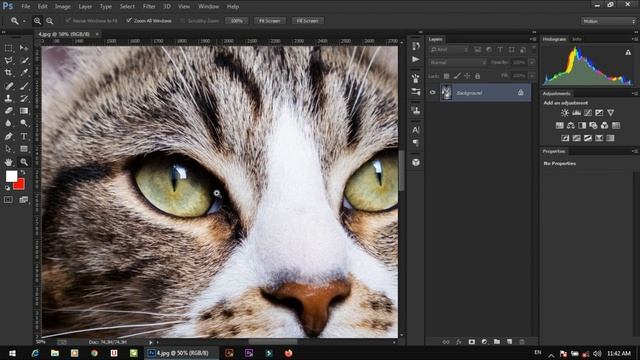Enable the Scrubby Zoom checkbox
Viewport: 640px width, 360px height.
[182, 20]
